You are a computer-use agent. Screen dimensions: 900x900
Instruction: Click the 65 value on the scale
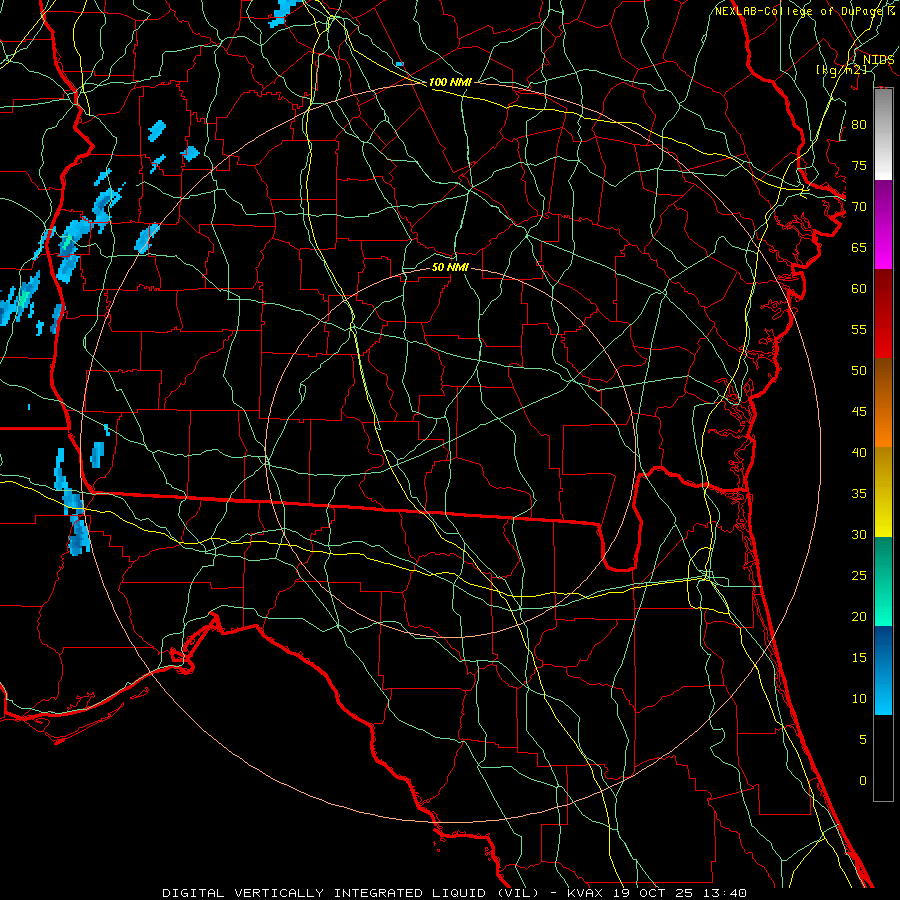point(859,248)
